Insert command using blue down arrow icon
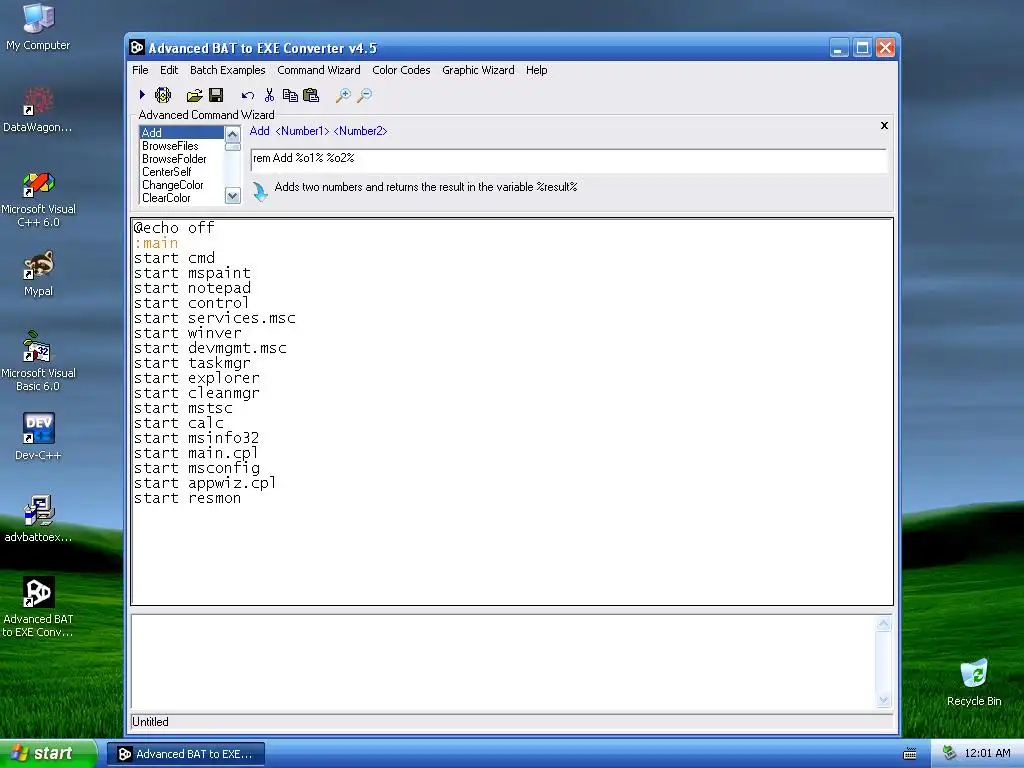 coord(260,191)
